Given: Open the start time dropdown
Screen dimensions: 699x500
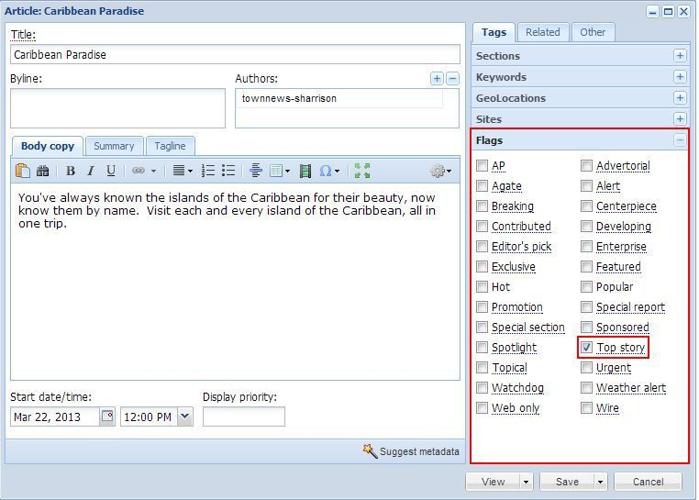Looking at the screenshot, I should coord(185,417).
